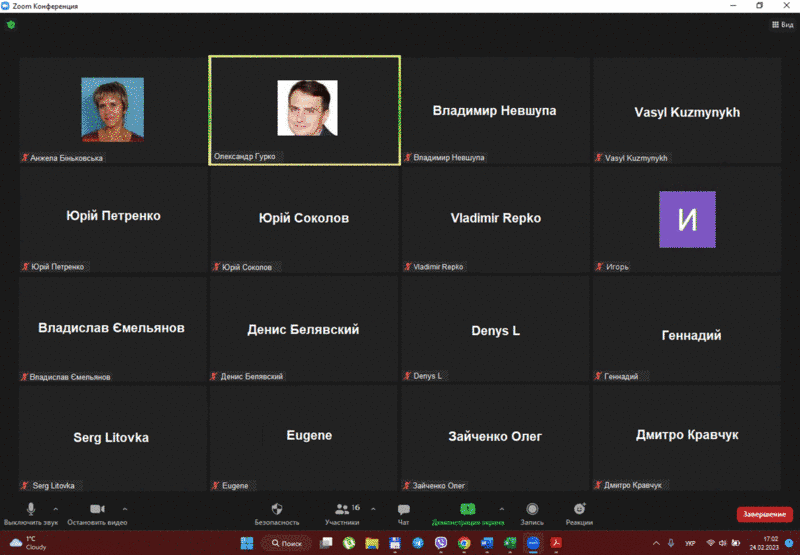Expand the arrow next to Участники
Image resolution: width=800 pixels, height=555 pixels.
[373, 507]
